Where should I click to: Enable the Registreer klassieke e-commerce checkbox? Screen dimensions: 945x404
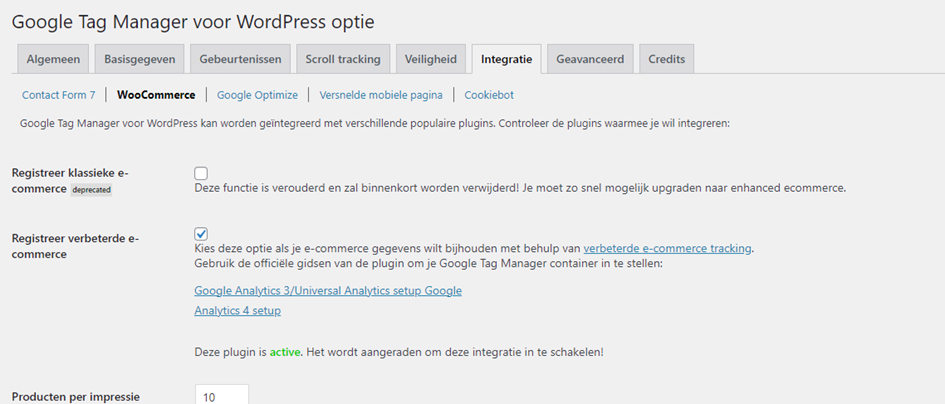tap(201, 173)
